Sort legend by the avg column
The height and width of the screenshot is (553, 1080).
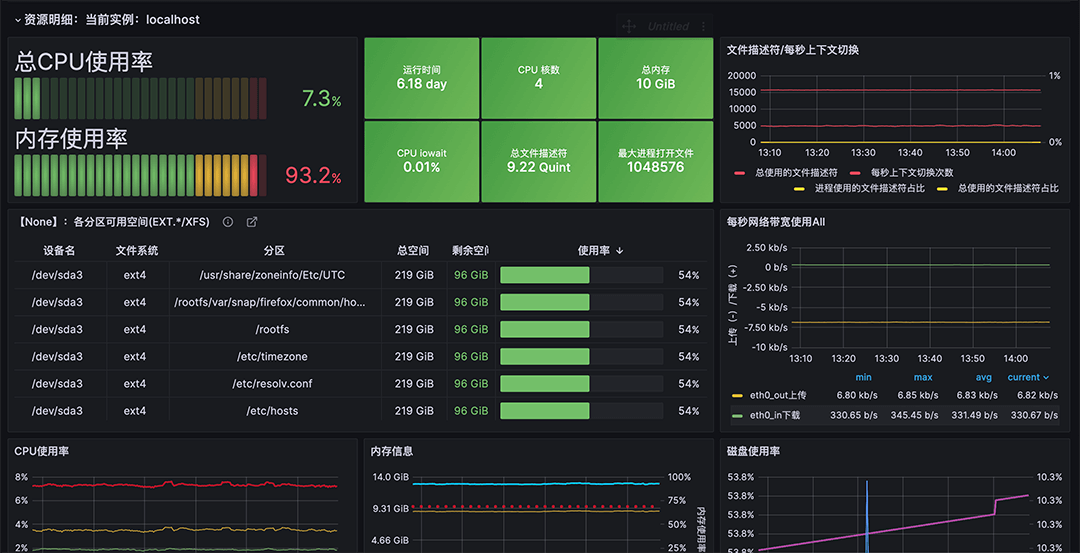tap(984, 377)
